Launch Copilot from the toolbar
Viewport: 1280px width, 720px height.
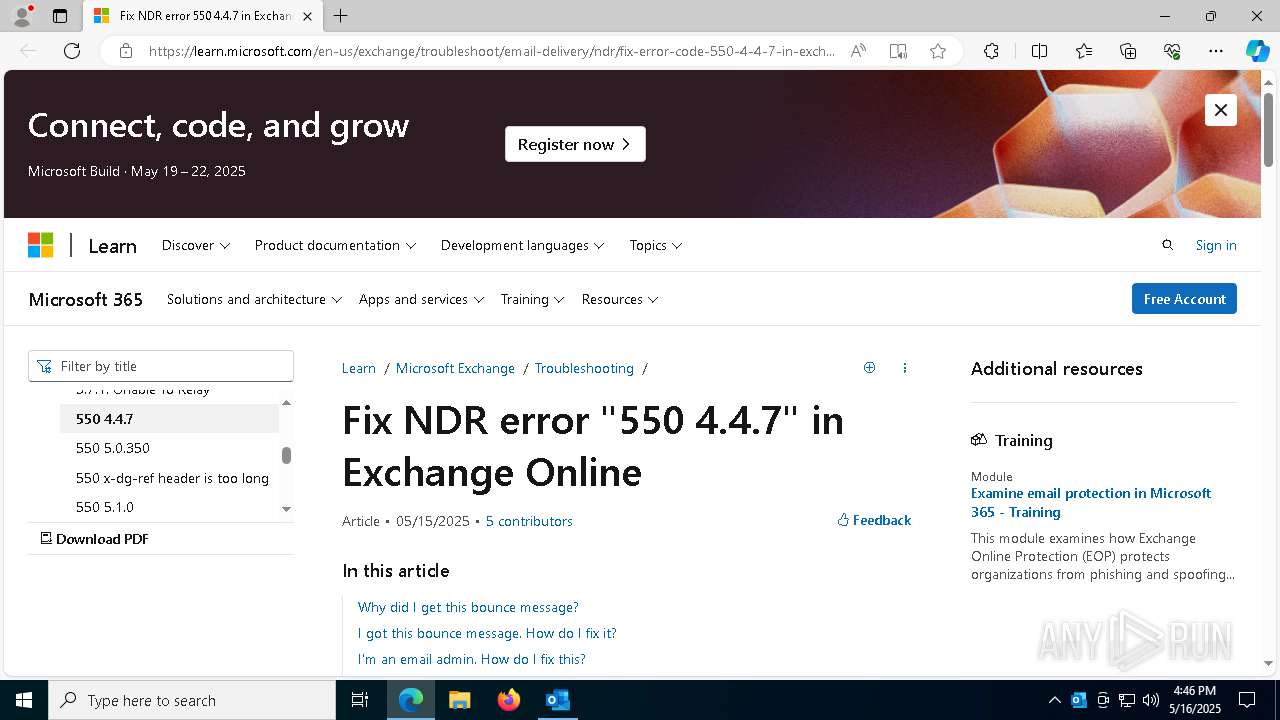(1257, 51)
